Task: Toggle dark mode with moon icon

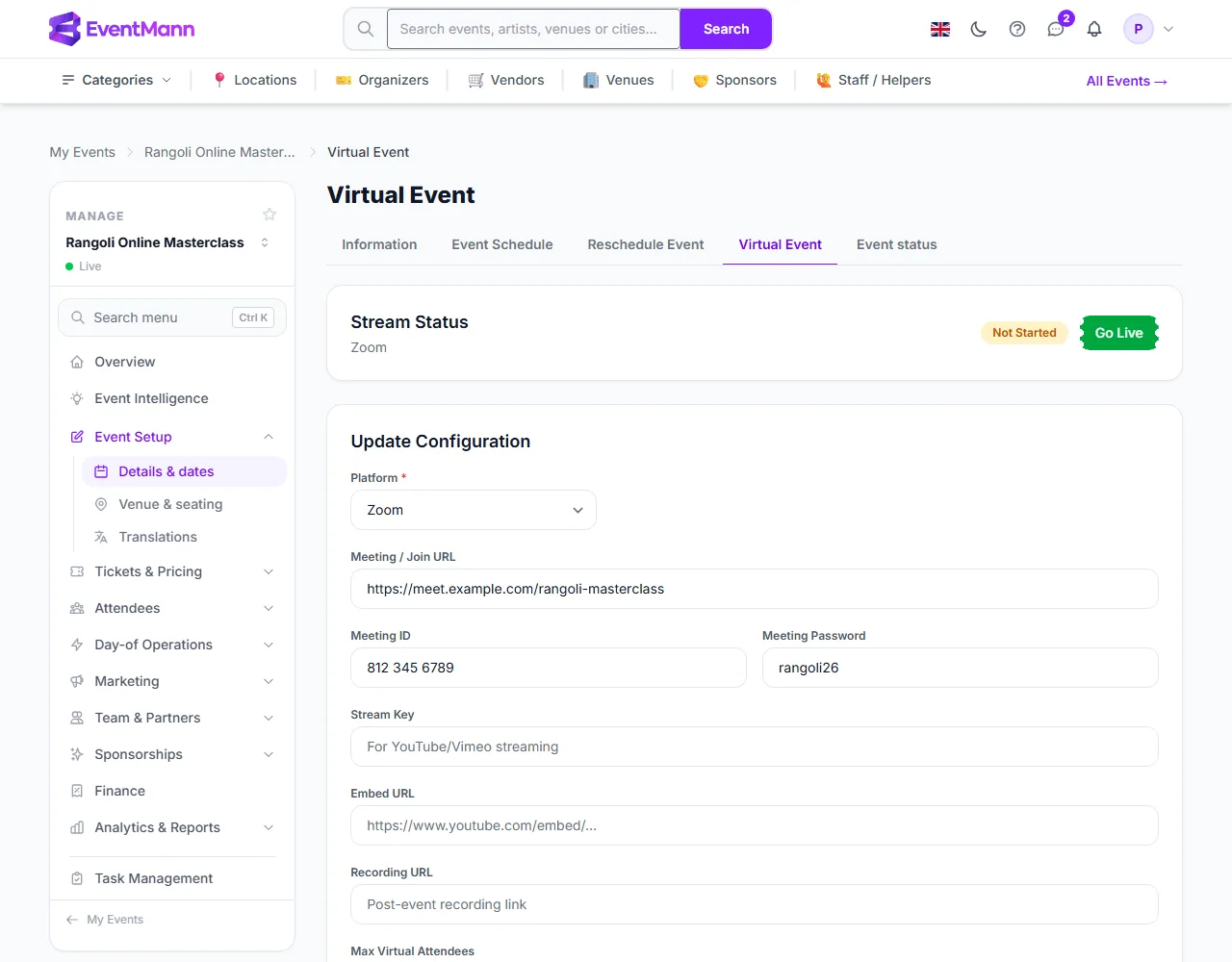Action: (979, 29)
